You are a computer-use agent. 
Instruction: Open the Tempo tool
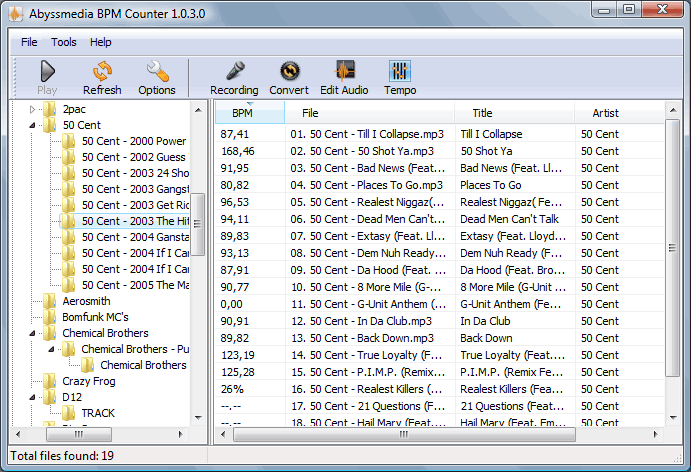tap(400, 71)
